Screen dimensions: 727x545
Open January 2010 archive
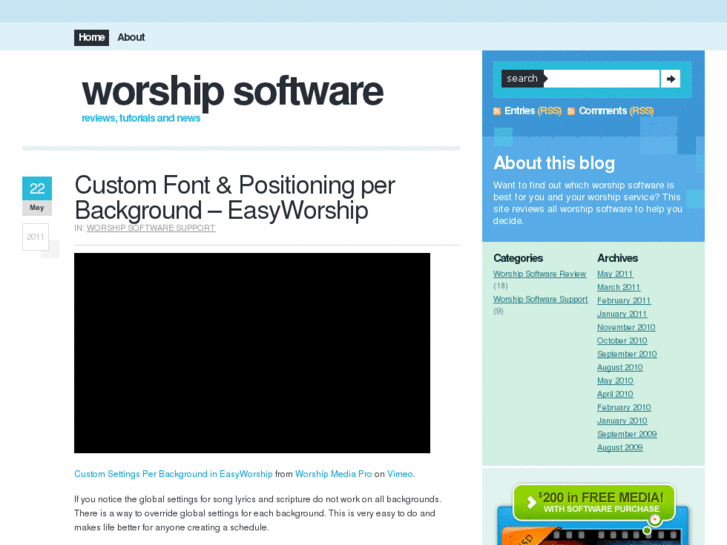tap(622, 421)
